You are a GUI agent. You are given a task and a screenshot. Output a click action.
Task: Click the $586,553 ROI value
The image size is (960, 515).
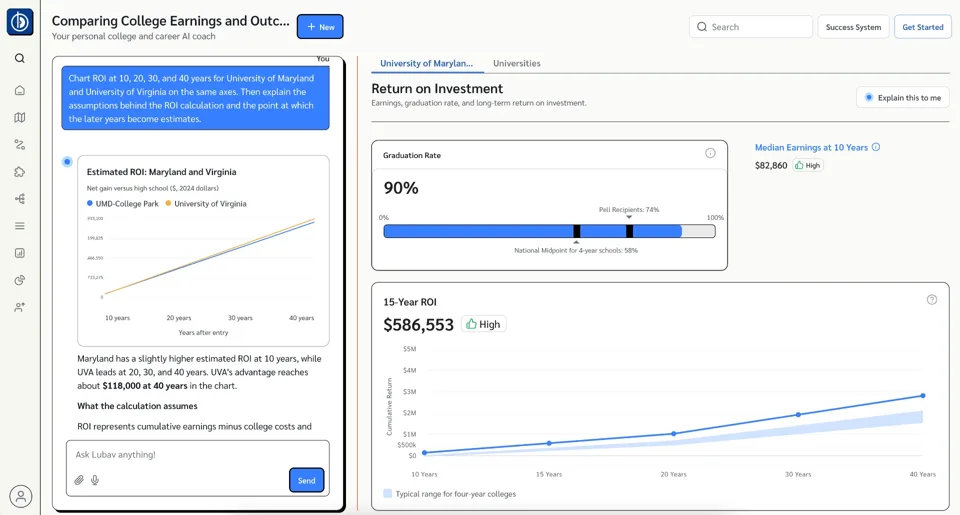coord(418,325)
